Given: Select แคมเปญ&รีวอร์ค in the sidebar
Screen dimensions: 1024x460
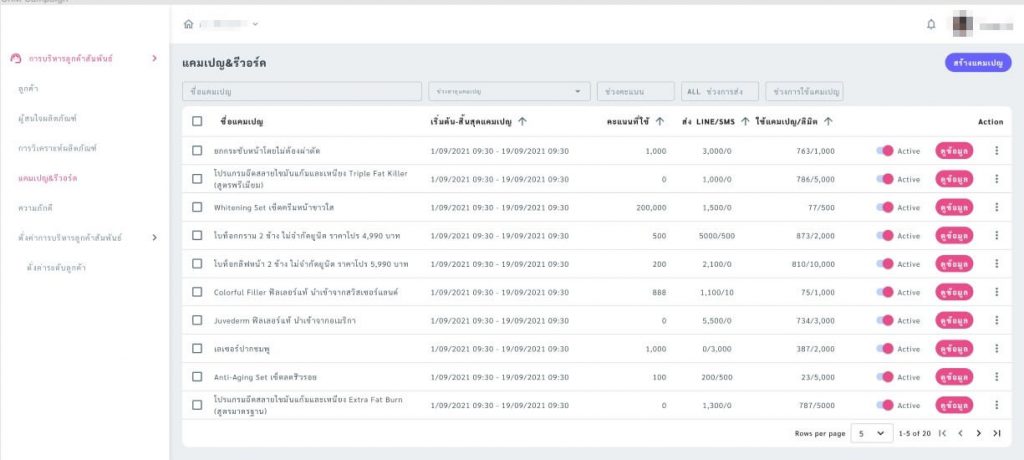Looking at the screenshot, I should 48,178.
